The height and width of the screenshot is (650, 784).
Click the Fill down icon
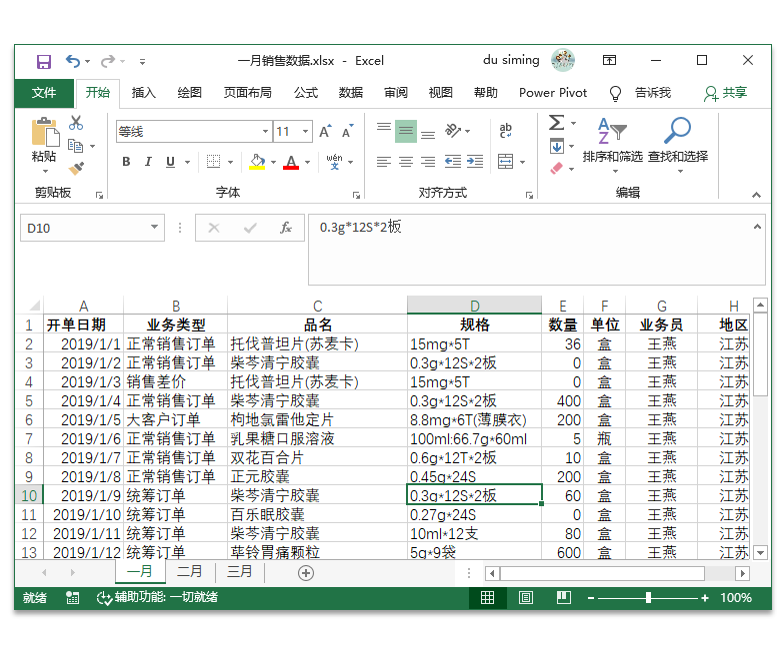click(556, 146)
